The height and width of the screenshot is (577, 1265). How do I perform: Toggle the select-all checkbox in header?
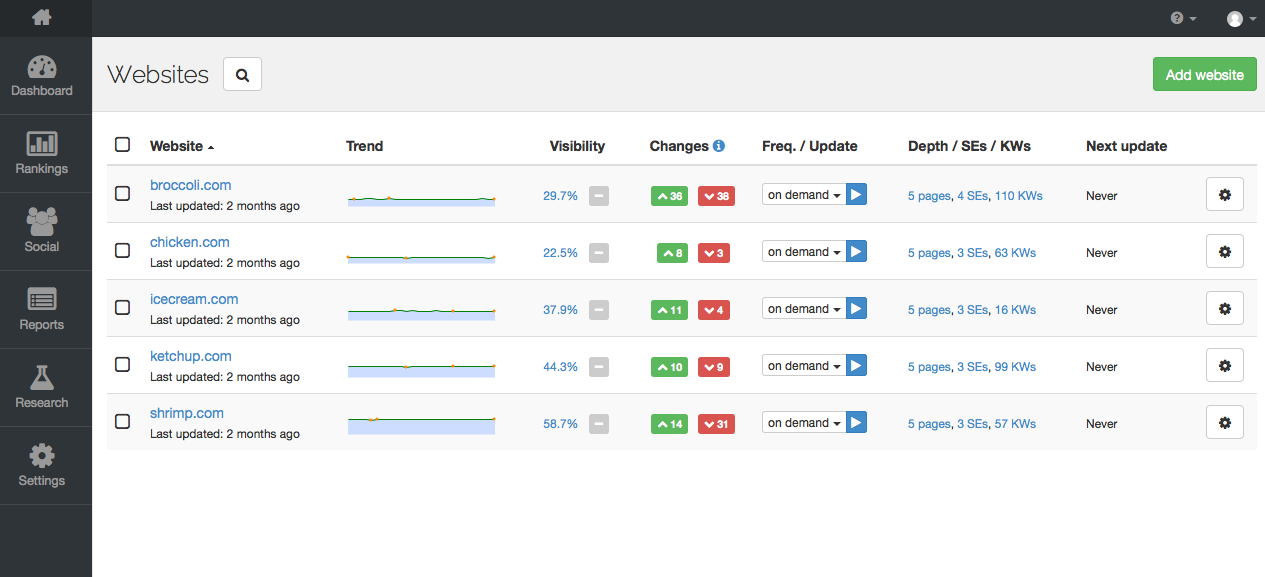(122, 145)
